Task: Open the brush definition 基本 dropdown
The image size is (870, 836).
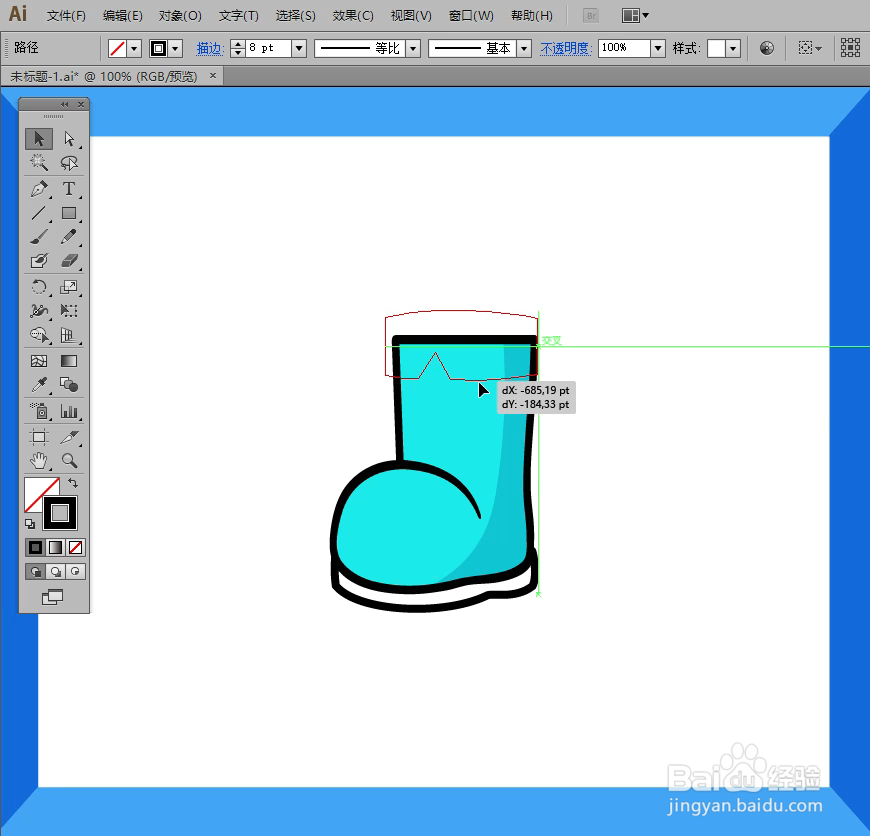Action: [x=524, y=49]
